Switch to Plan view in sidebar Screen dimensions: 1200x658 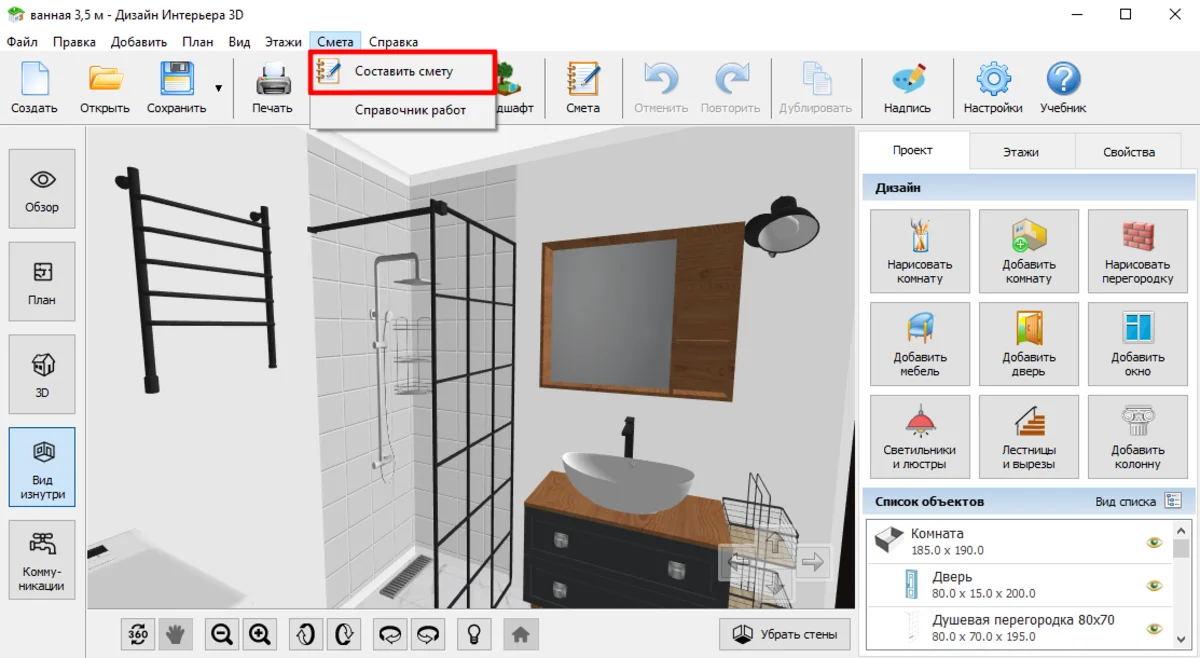pyautogui.click(x=42, y=284)
